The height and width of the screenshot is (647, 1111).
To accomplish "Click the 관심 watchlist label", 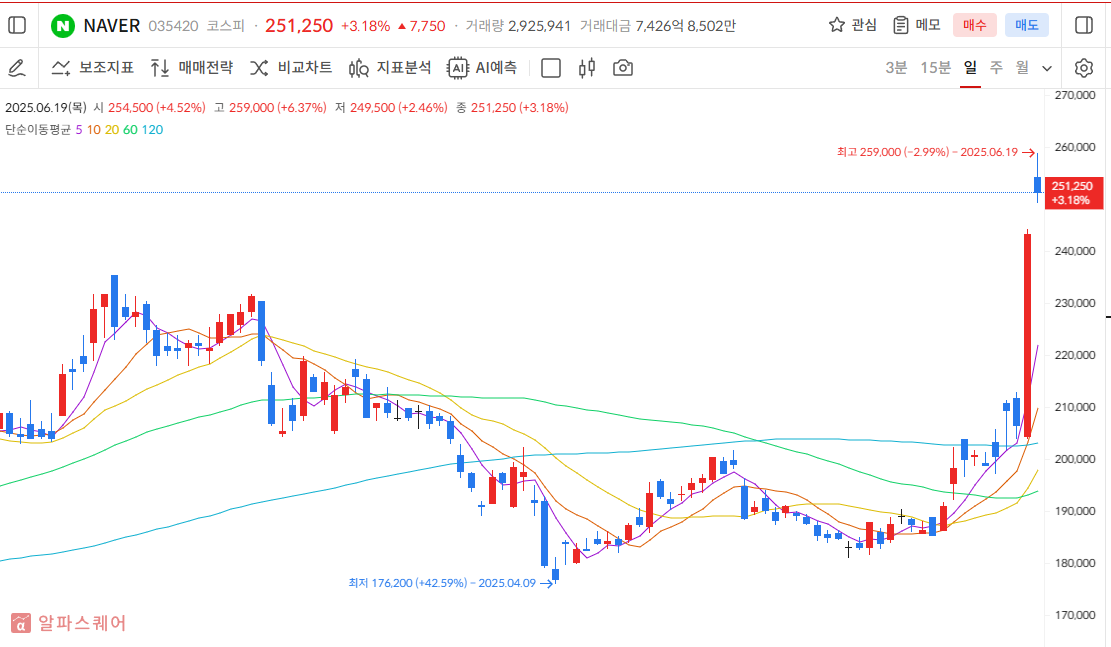I will pyautogui.click(x=864, y=26).
